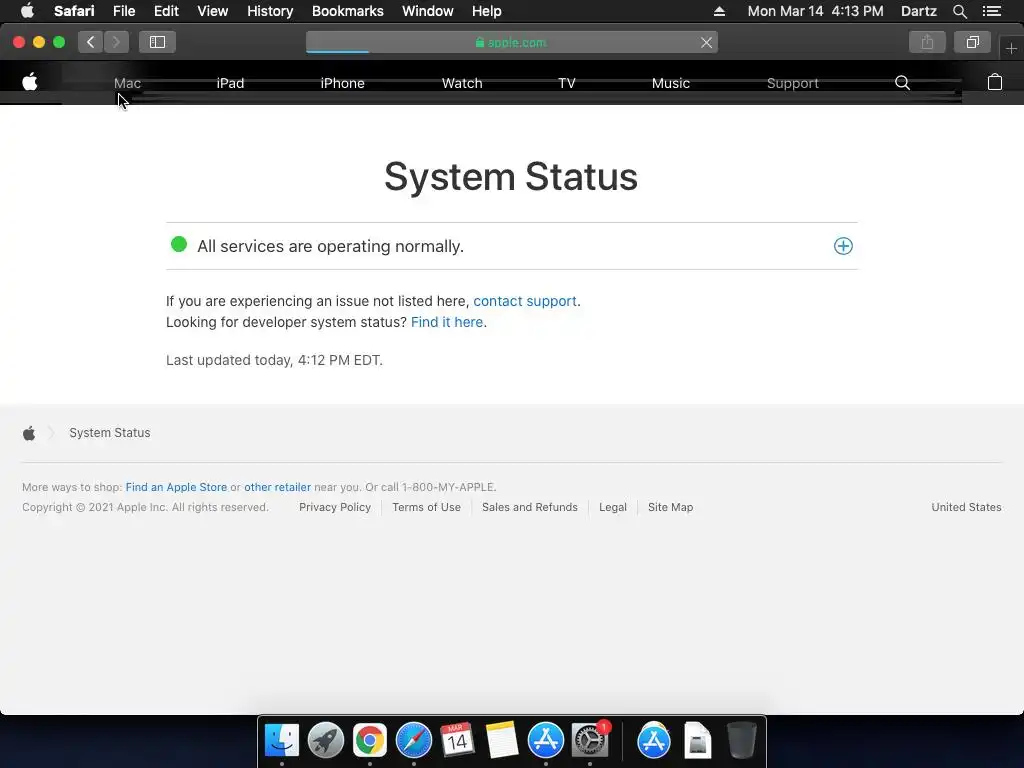Image resolution: width=1024 pixels, height=768 pixels.
Task: Click the Apple logo in footer breadcrumb
Action: [x=29, y=433]
